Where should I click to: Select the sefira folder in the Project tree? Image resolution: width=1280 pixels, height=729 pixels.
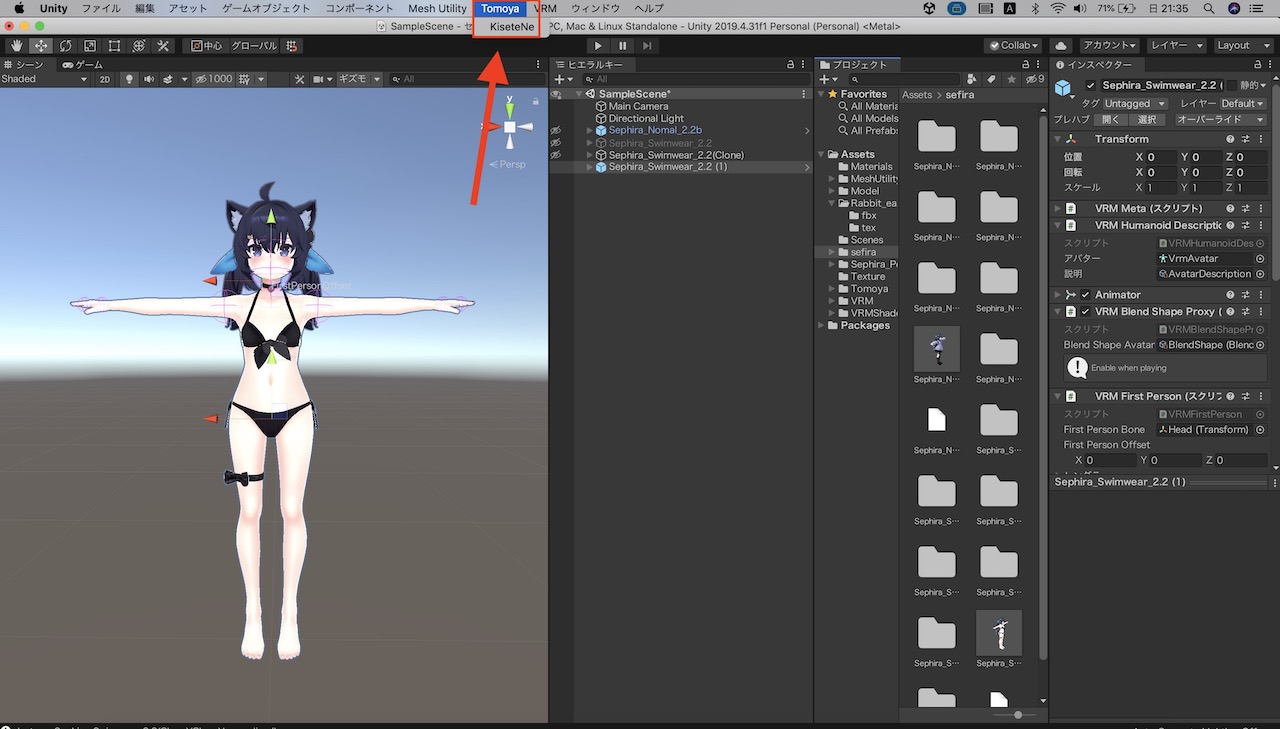[862, 251]
